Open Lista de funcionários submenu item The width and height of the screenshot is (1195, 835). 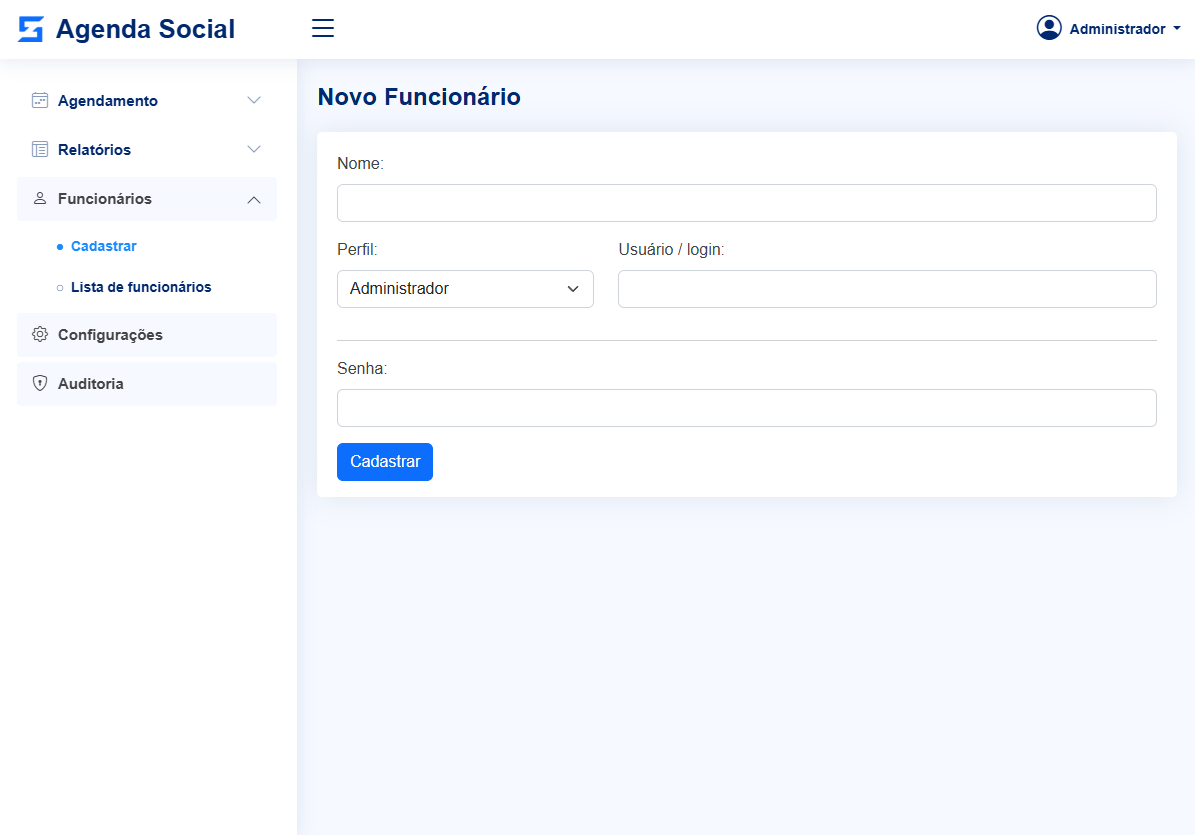click(x=141, y=287)
